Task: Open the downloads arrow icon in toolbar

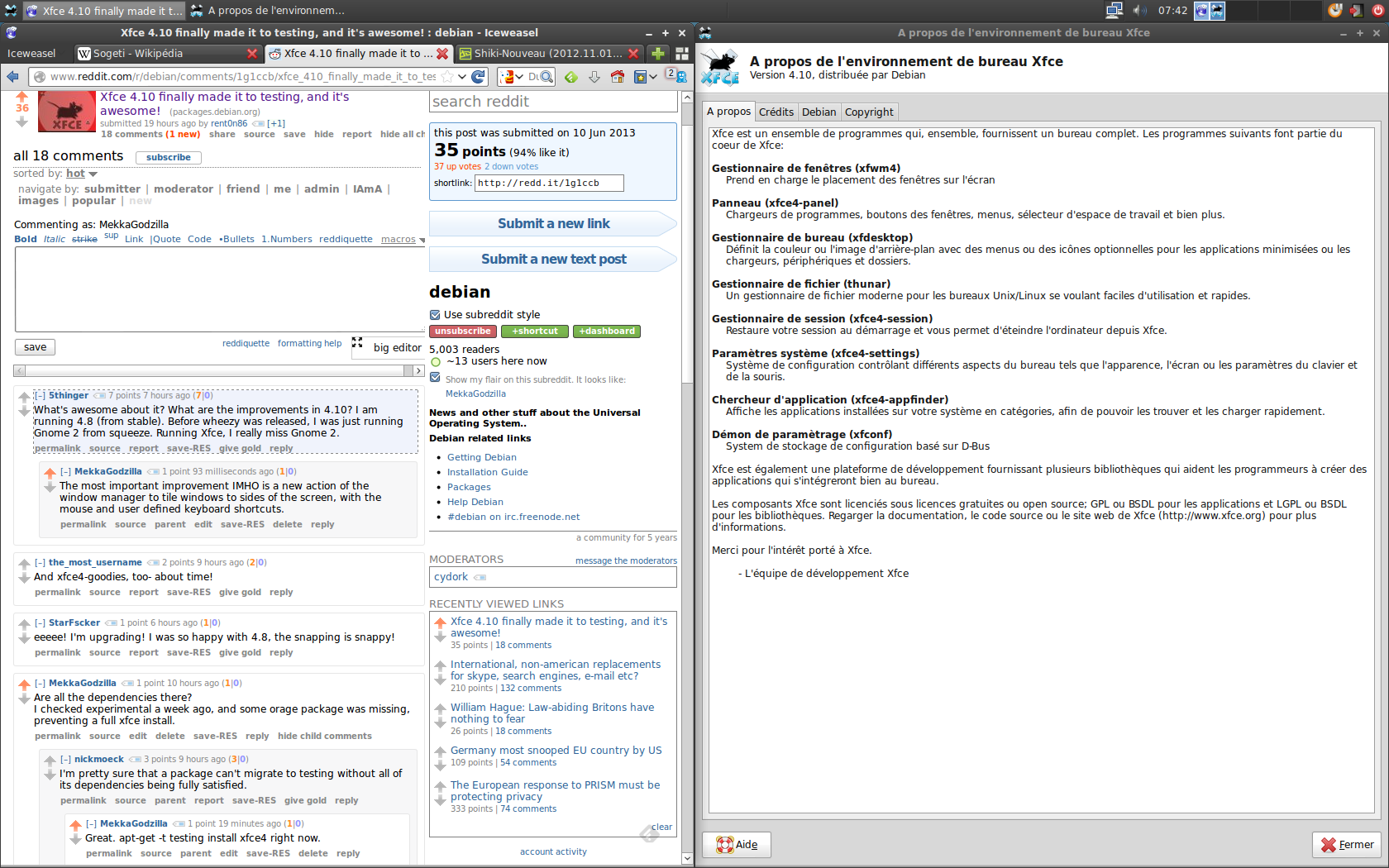Action: [x=594, y=76]
